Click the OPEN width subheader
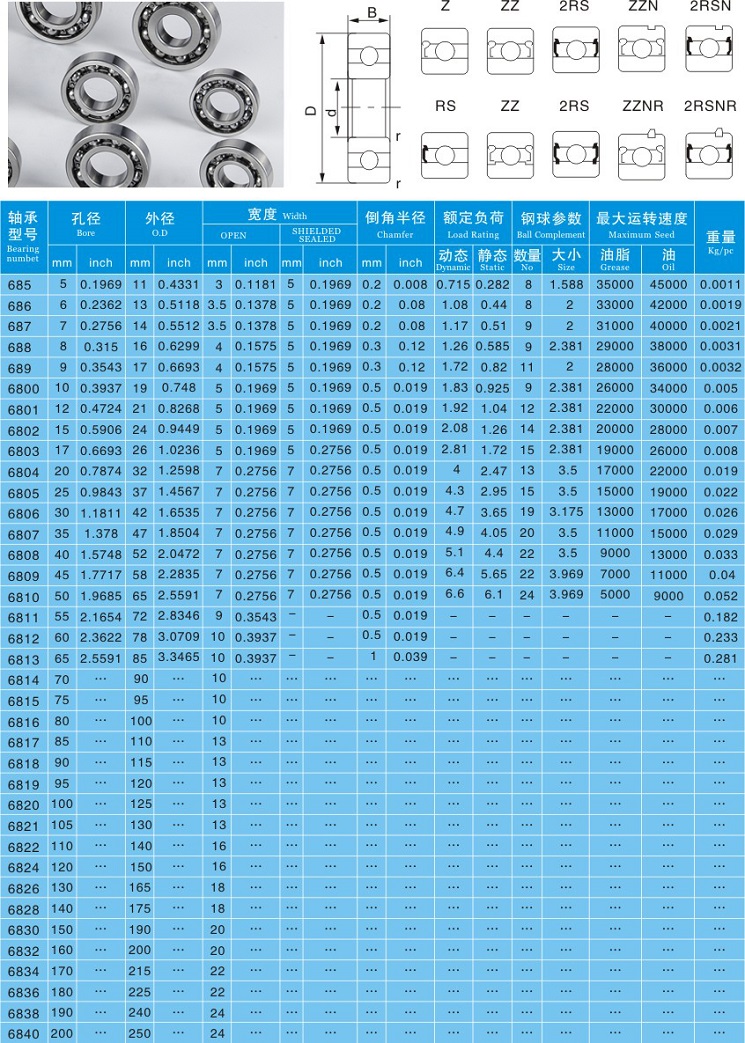The height and width of the screenshot is (1043, 745). click(233, 235)
